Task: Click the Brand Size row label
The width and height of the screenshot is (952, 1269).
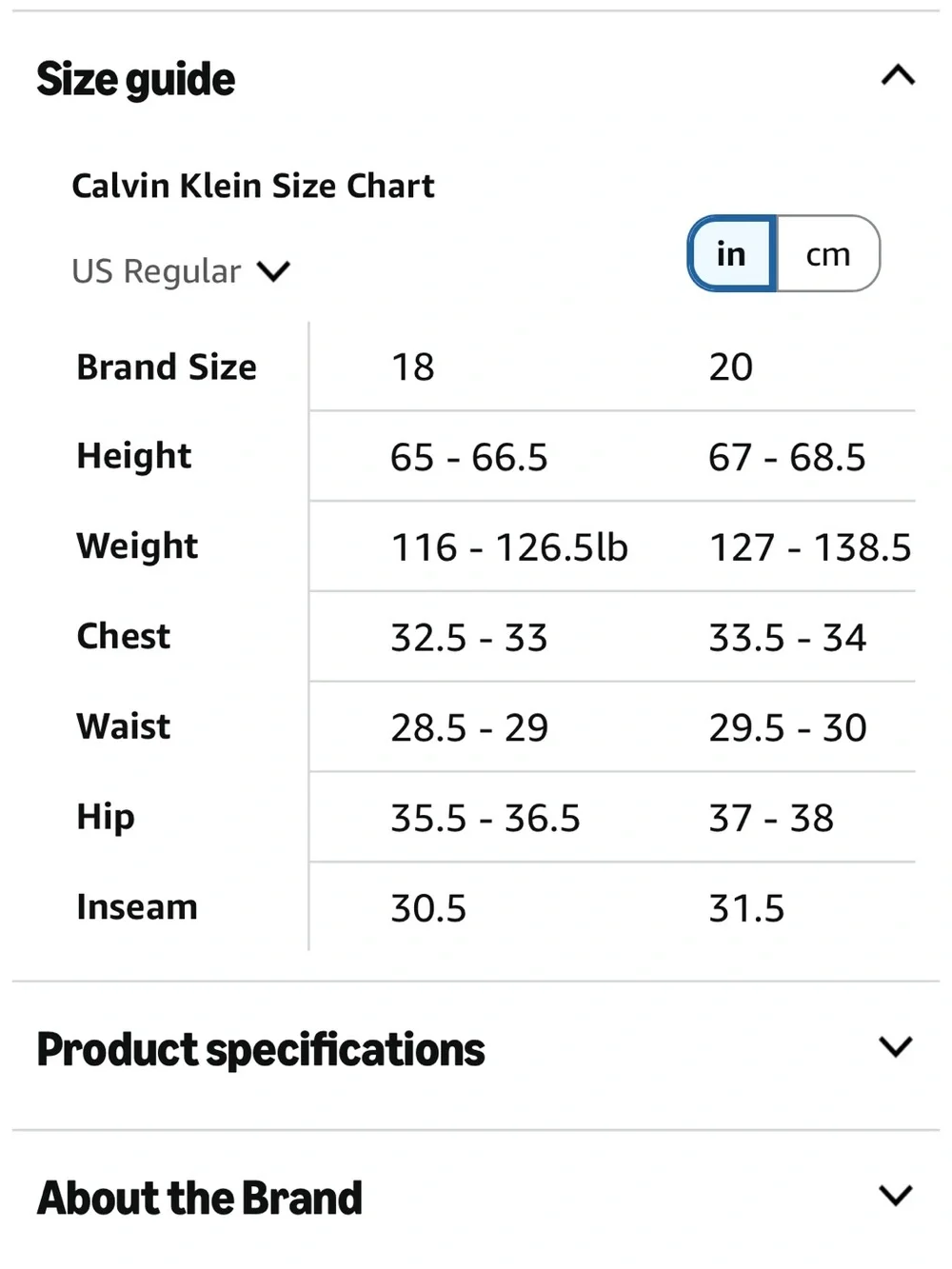Action: [167, 367]
